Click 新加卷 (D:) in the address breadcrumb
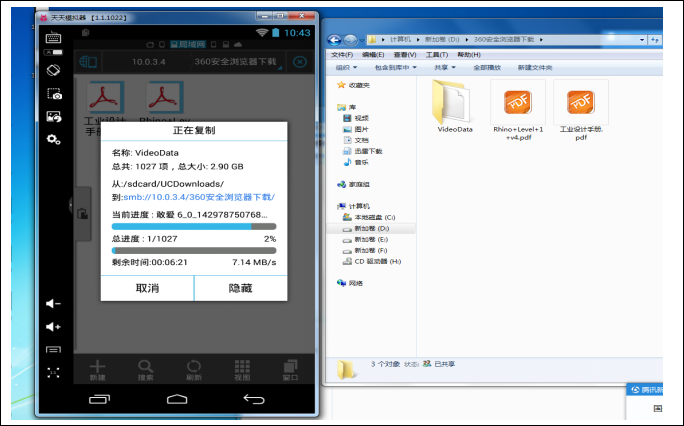Viewport: 684px width, 426px height. tap(442, 39)
